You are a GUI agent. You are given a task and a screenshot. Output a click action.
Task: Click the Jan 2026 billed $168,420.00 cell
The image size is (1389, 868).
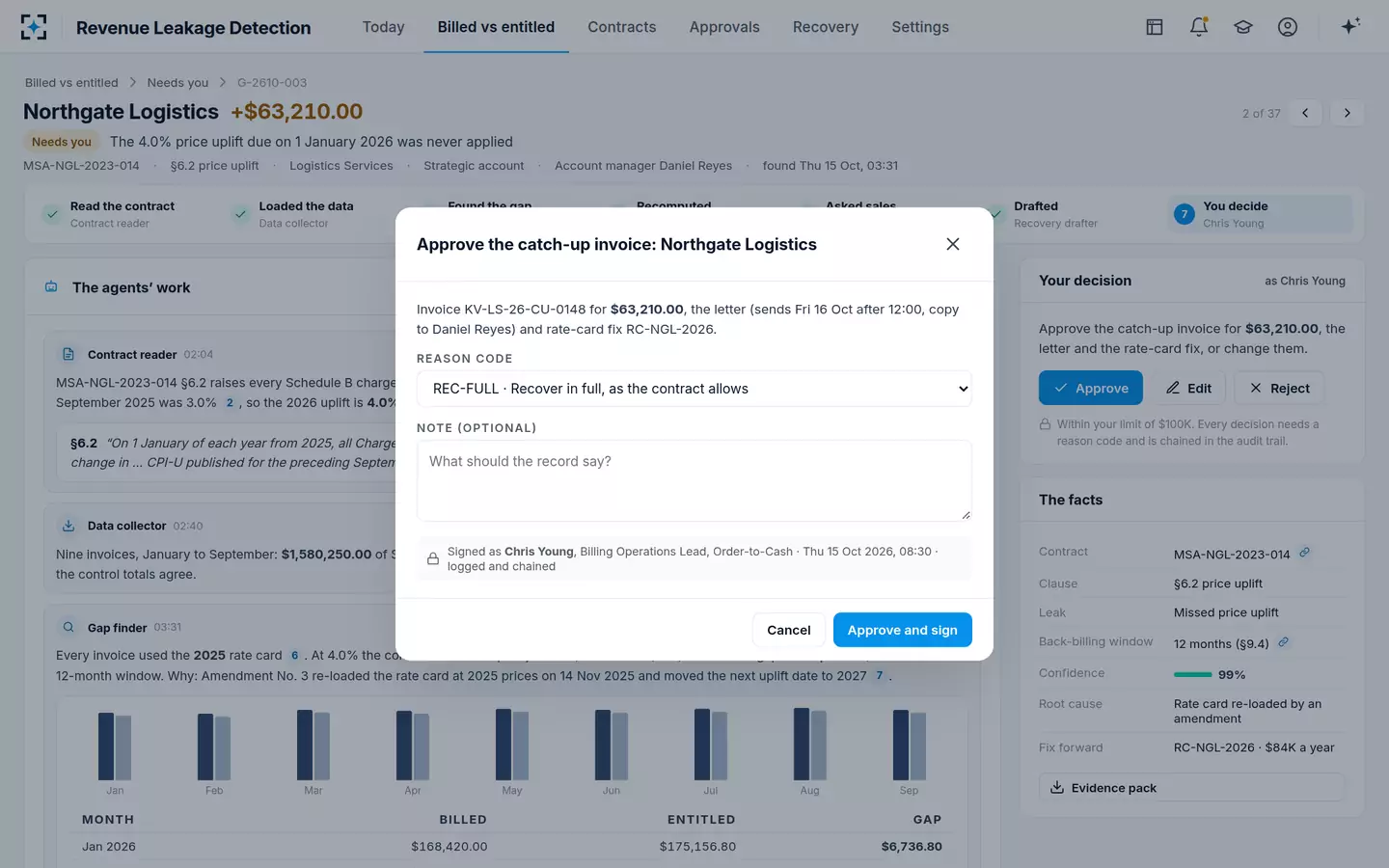pos(449,847)
